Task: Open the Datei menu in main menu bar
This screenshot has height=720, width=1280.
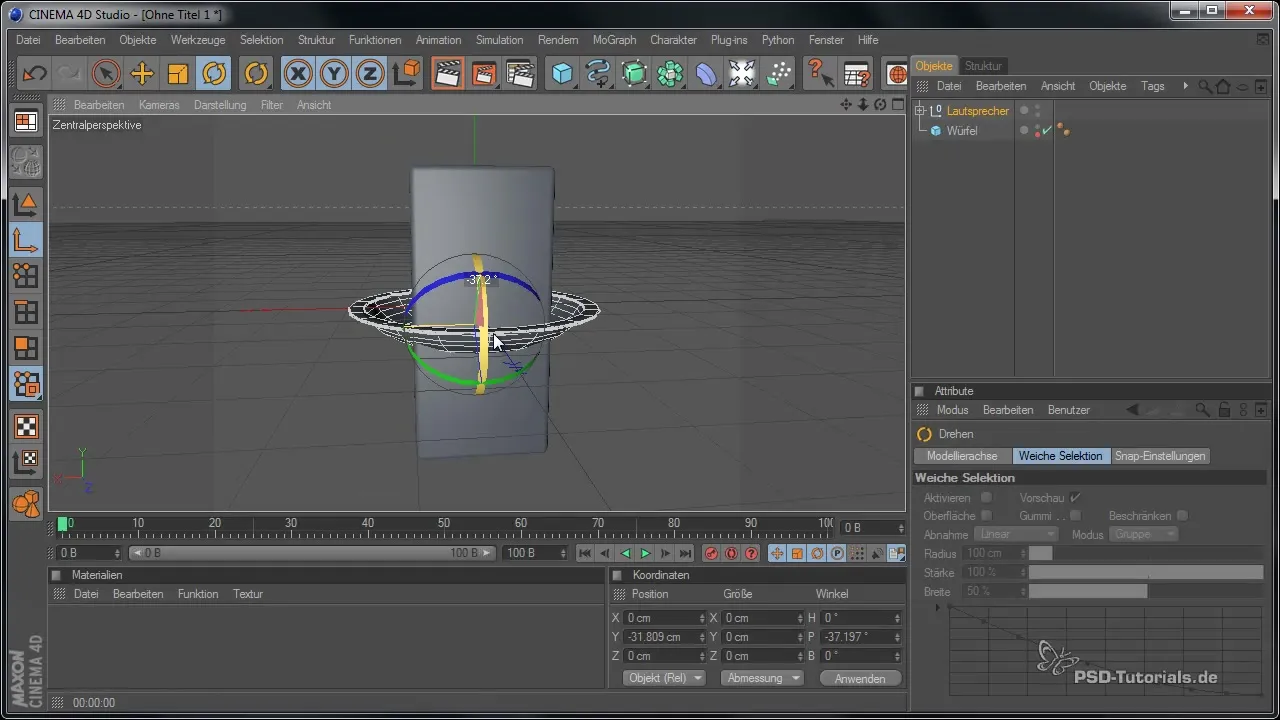Action: 28,40
